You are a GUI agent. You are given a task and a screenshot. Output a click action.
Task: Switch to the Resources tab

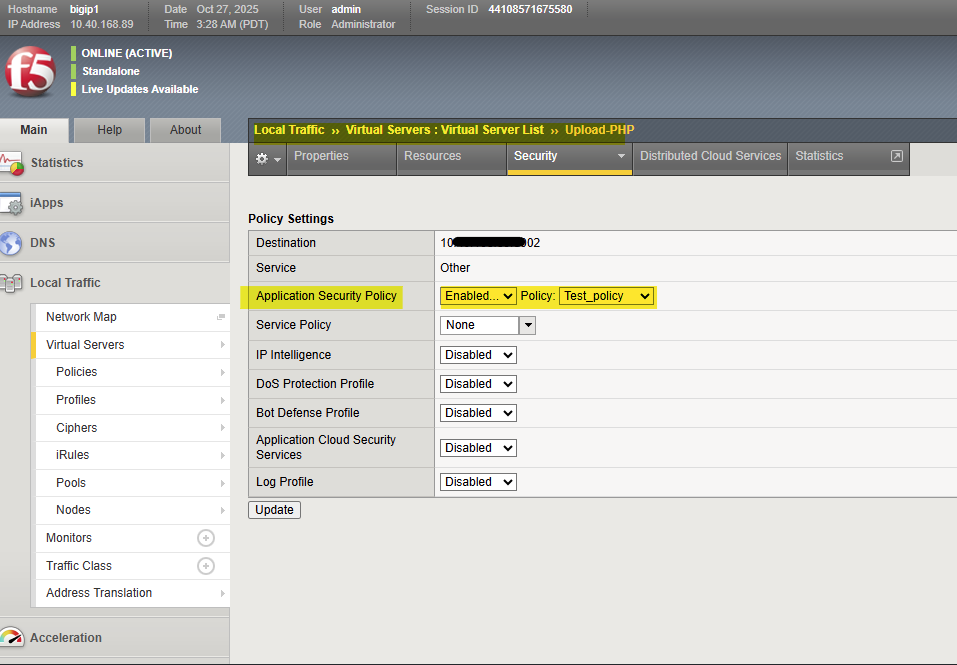tap(432, 156)
